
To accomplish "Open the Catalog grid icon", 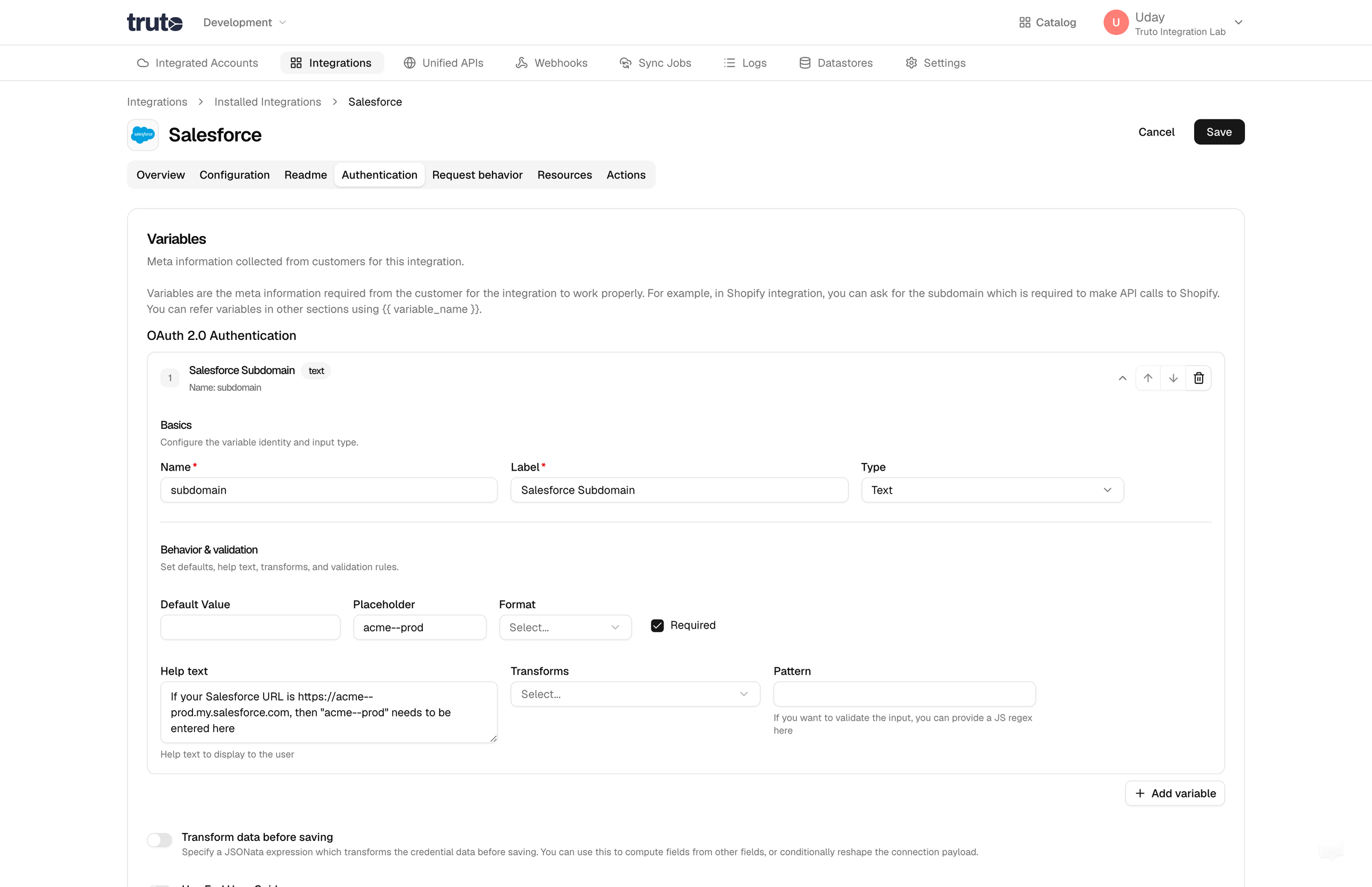I will (x=1024, y=23).
